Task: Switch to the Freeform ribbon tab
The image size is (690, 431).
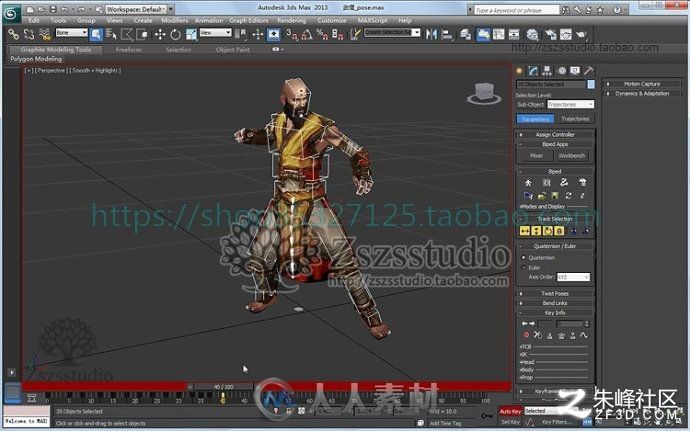Action: (128, 50)
